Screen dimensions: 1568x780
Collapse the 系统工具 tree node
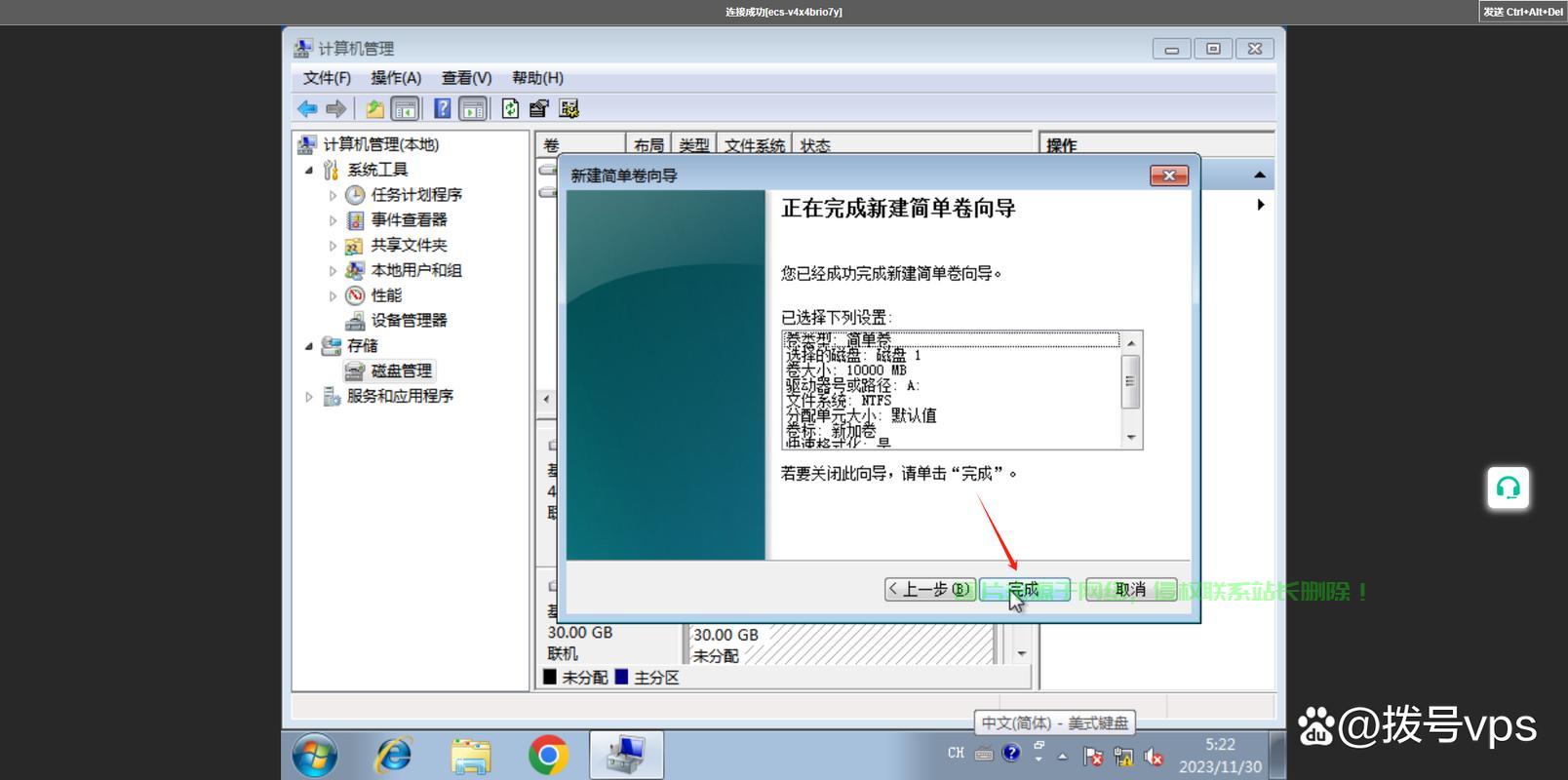(x=309, y=170)
